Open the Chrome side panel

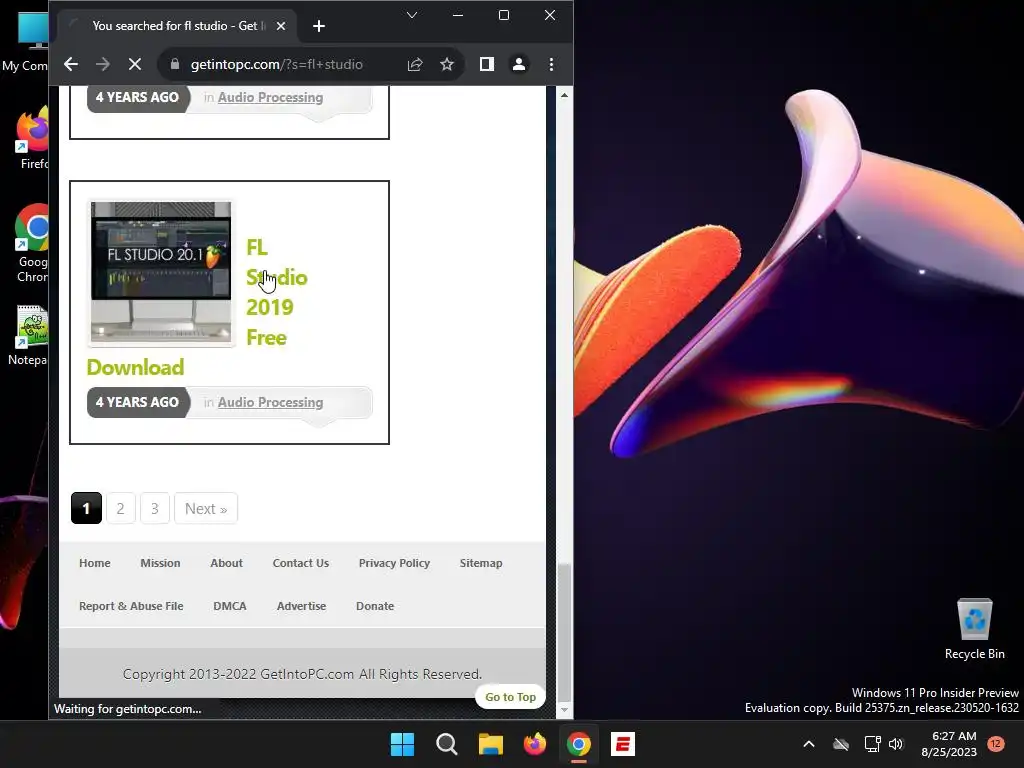click(x=487, y=64)
